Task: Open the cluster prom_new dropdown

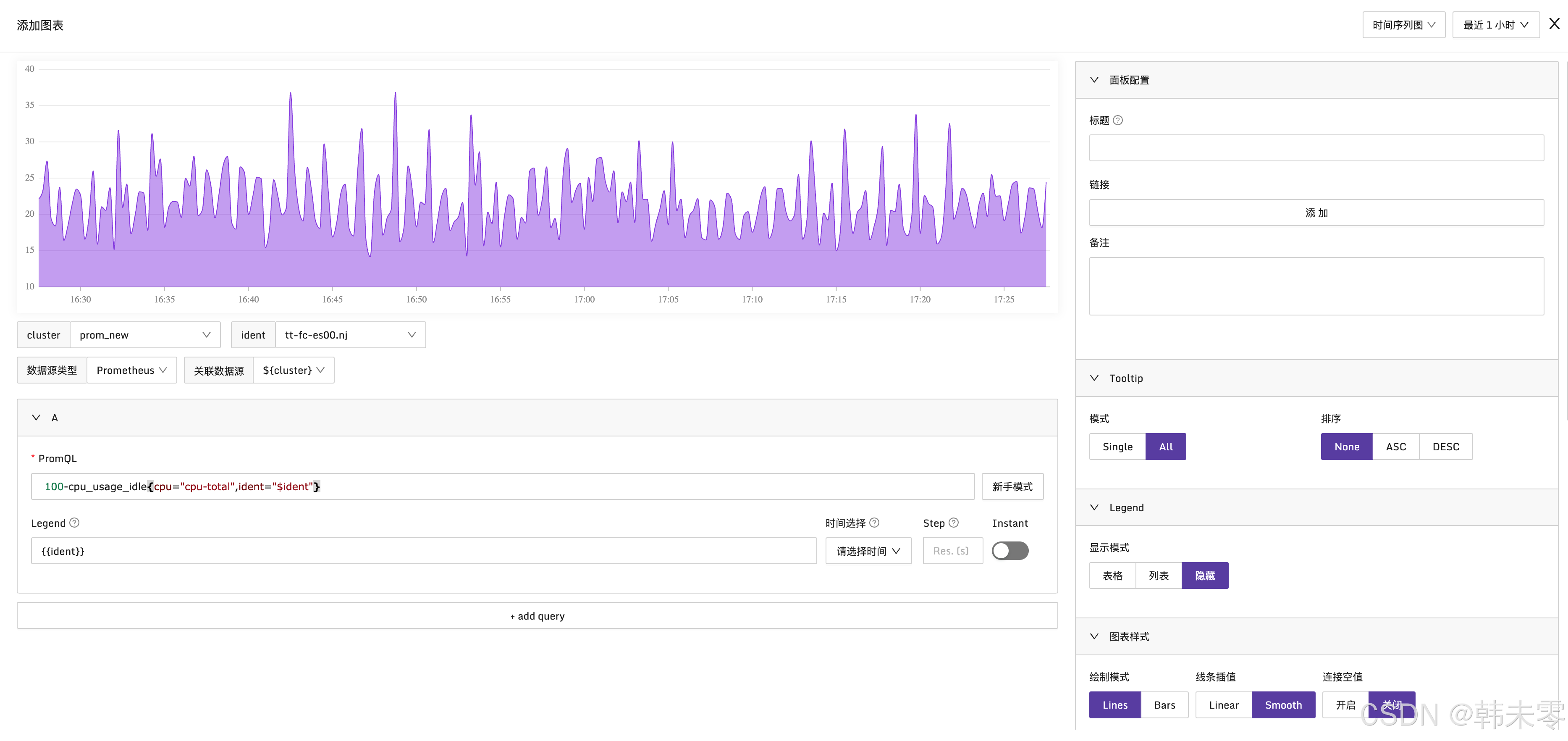Action: 145,335
